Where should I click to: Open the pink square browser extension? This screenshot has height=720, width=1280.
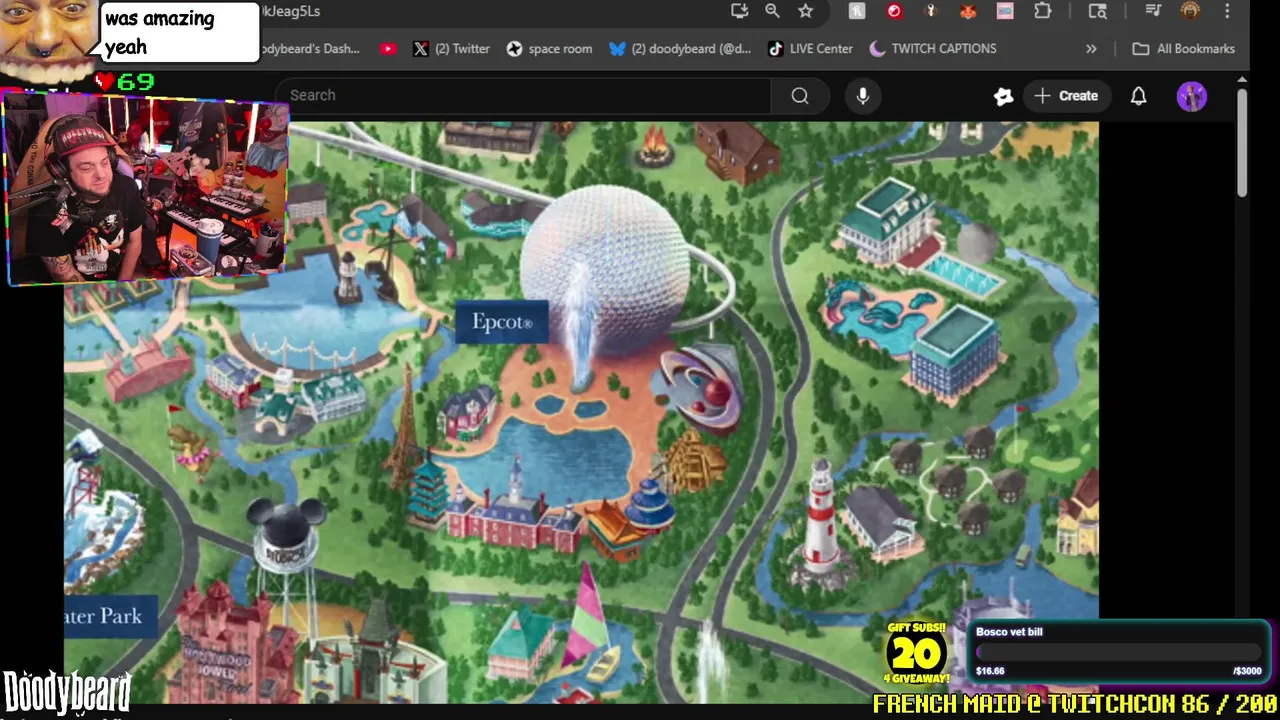coord(1005,11)
